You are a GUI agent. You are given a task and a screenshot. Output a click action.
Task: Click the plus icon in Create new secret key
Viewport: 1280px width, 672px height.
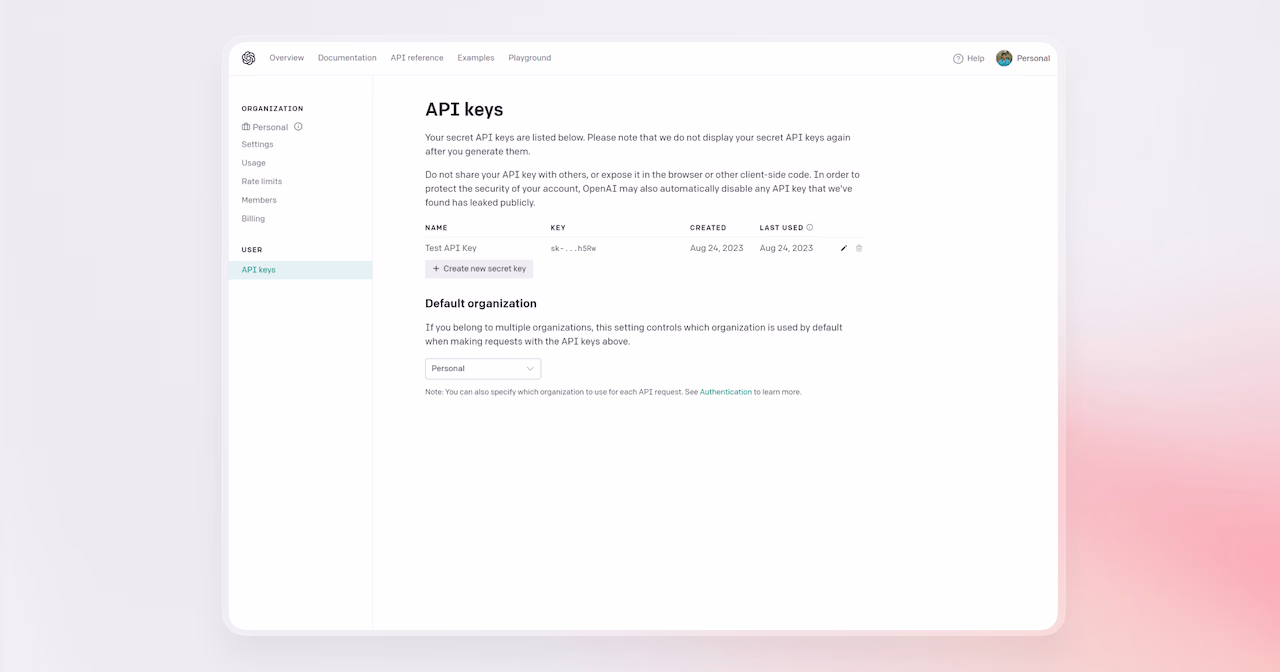pyautogui.click(x=436, y=269)
